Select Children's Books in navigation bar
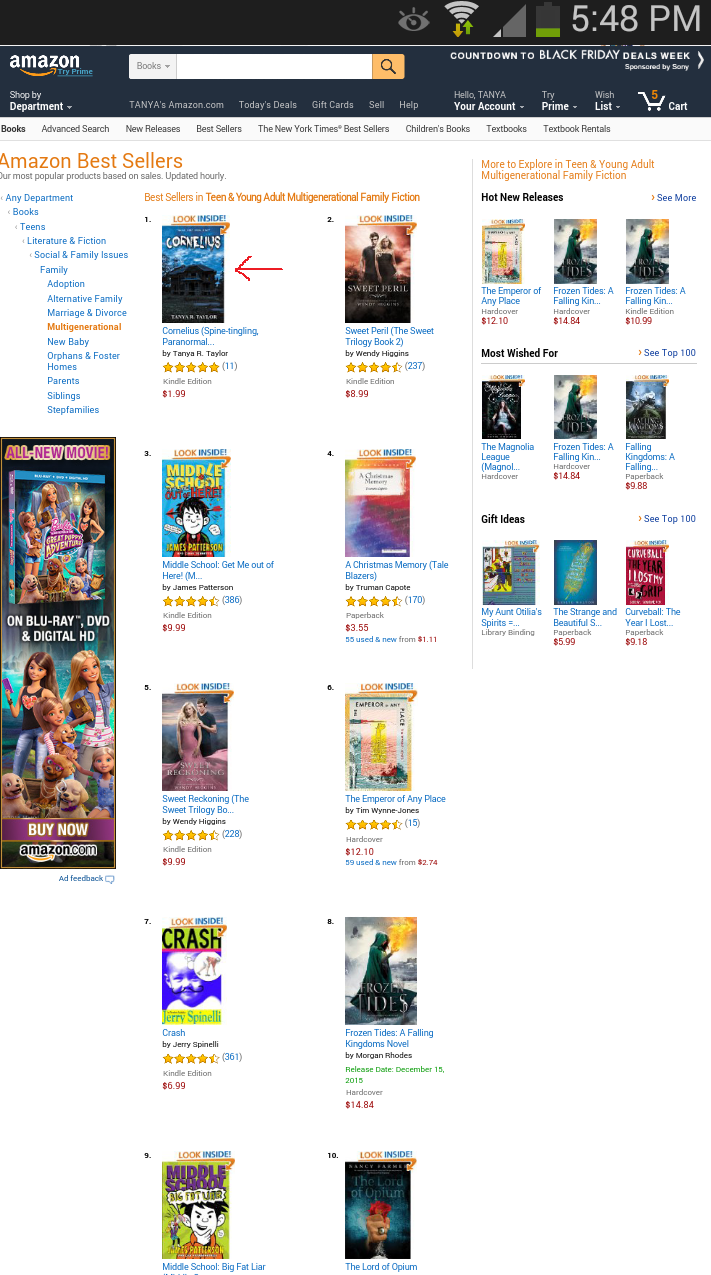Screen dimensions: 711x1275 (438, 129)
